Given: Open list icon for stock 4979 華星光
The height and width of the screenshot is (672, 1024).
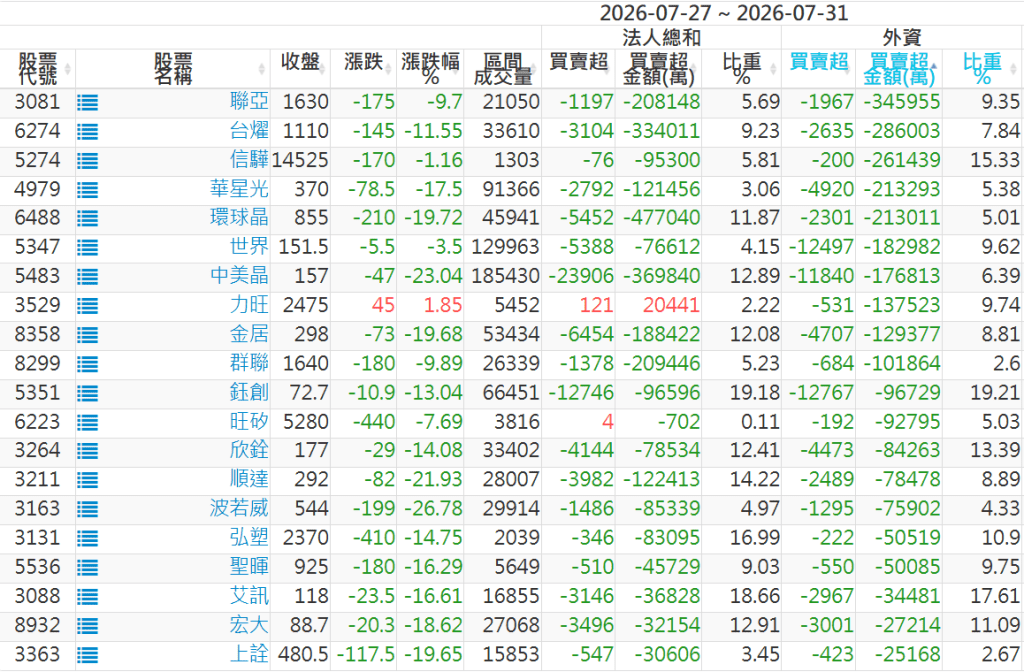Looking at the screenshot, I should [88, 190].
